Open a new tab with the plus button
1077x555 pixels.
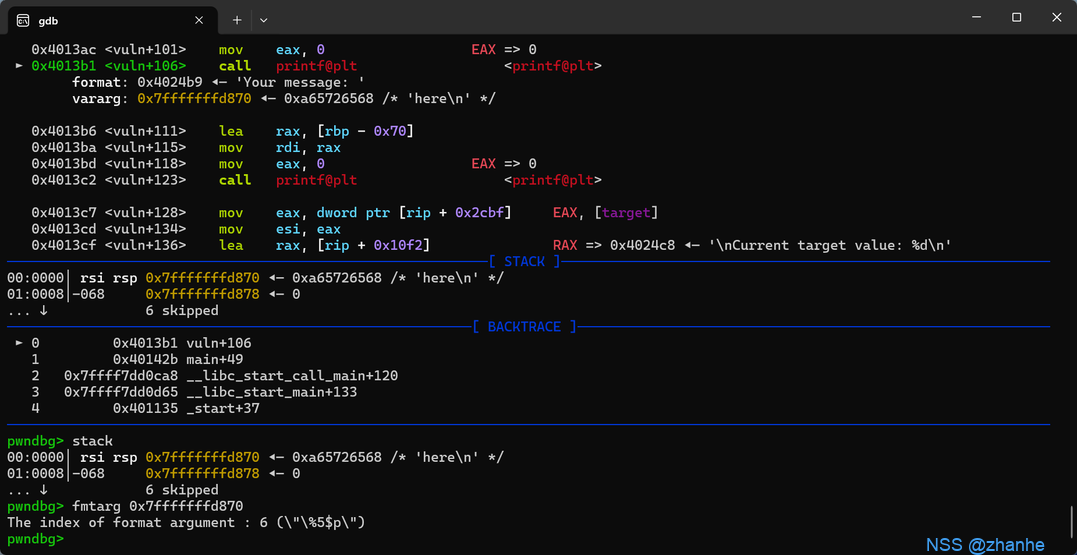point(237,19)
